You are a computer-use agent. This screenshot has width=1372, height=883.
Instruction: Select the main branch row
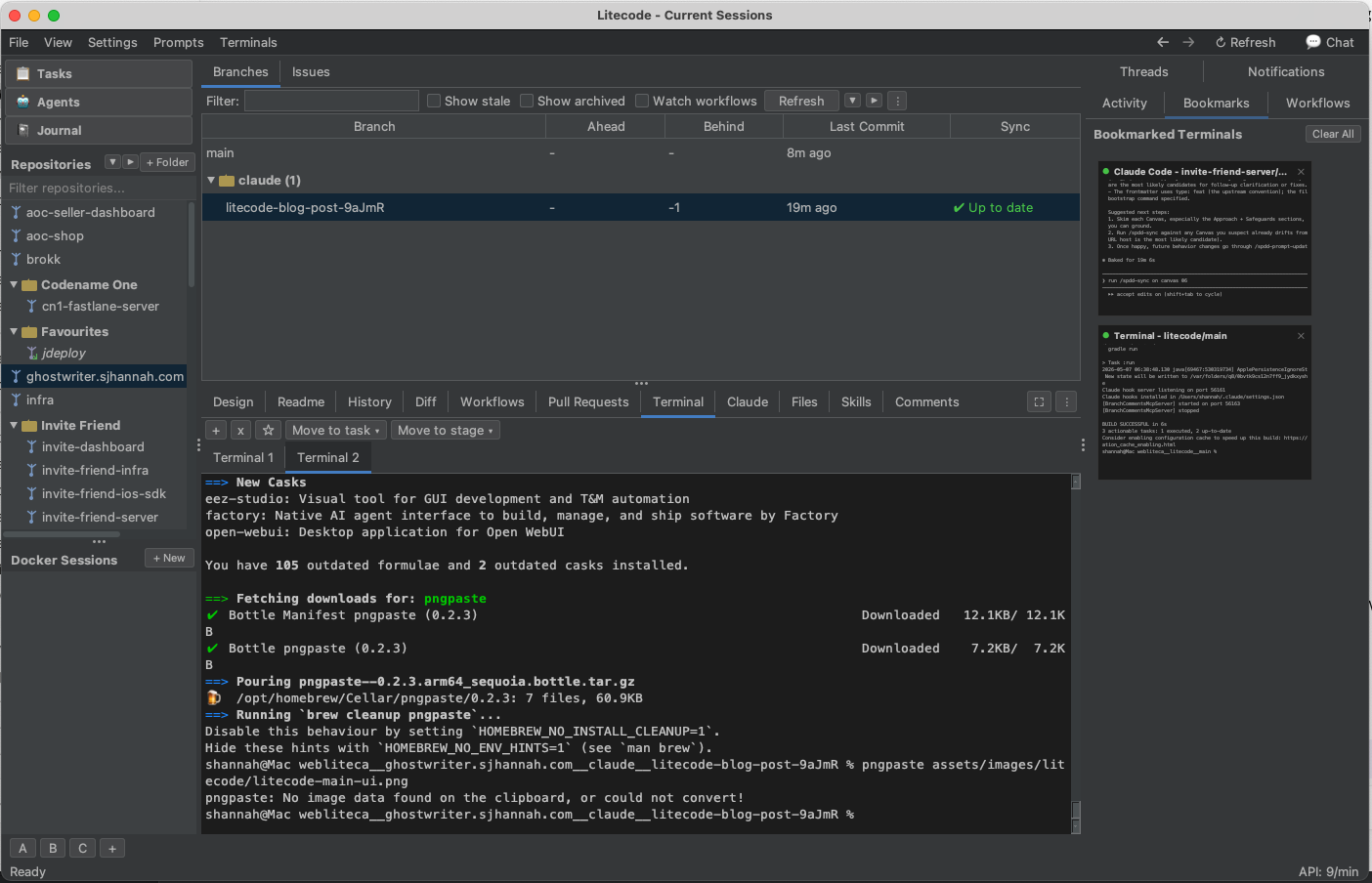coord(640,152)
